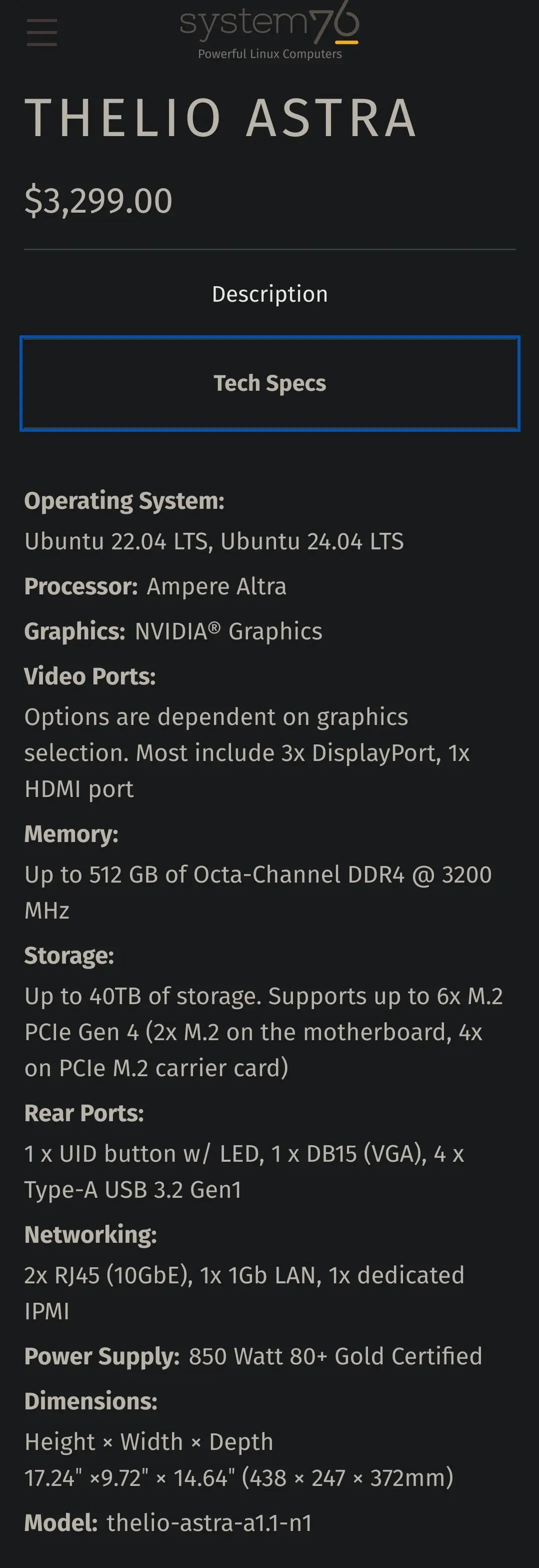Click the Operating System heading
Image resolution: width=539 pixels, height=1568 pixels.
tap(124, 501)
